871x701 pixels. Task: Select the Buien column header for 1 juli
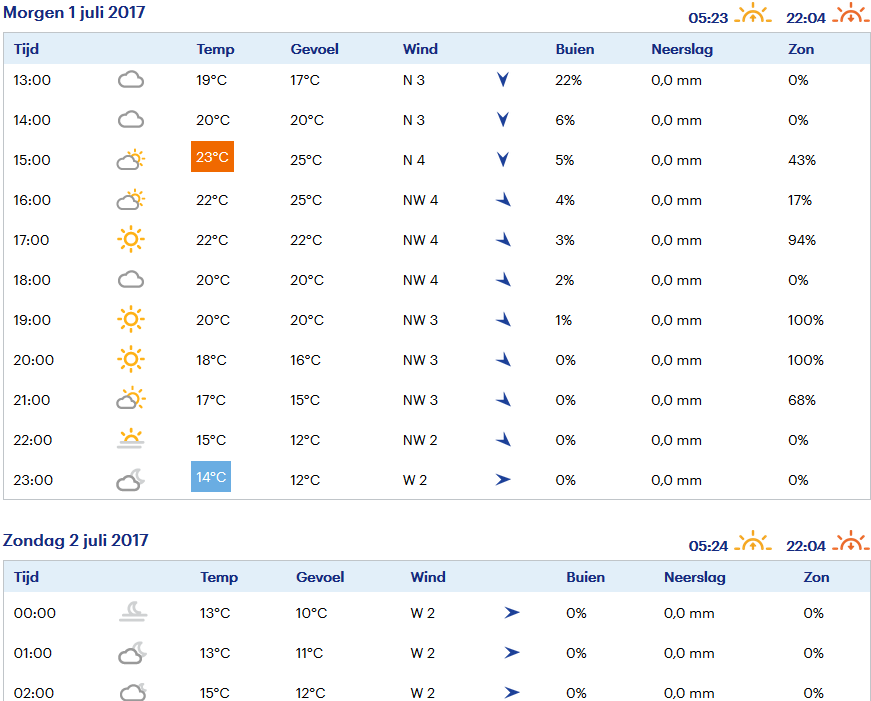tap(575, 49)
